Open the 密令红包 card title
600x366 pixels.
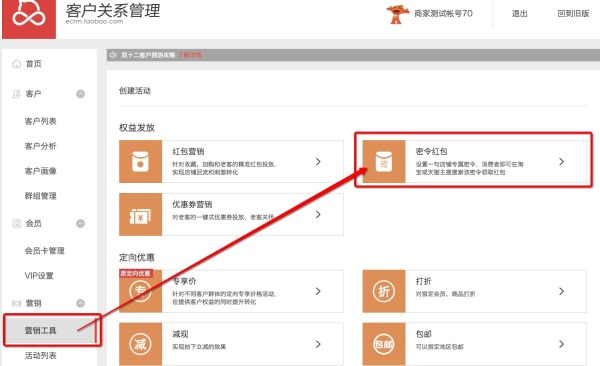point(431,152)
